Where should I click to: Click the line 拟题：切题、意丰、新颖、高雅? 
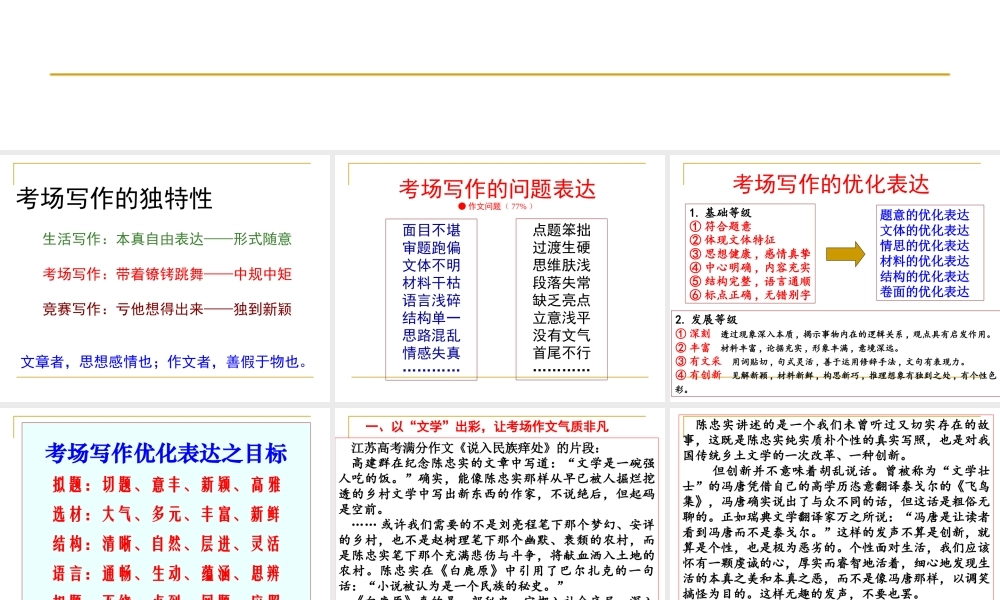tap(166, 485)
